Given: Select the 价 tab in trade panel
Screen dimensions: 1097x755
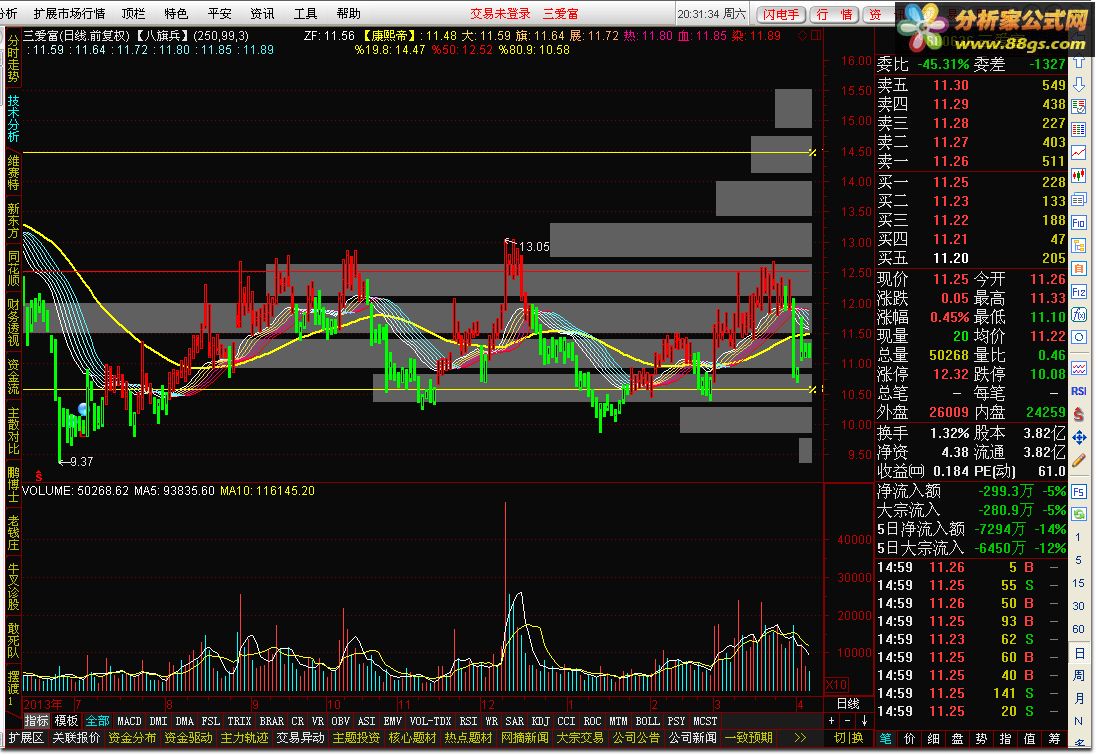Looking at the screenshot, I should 909,738.
